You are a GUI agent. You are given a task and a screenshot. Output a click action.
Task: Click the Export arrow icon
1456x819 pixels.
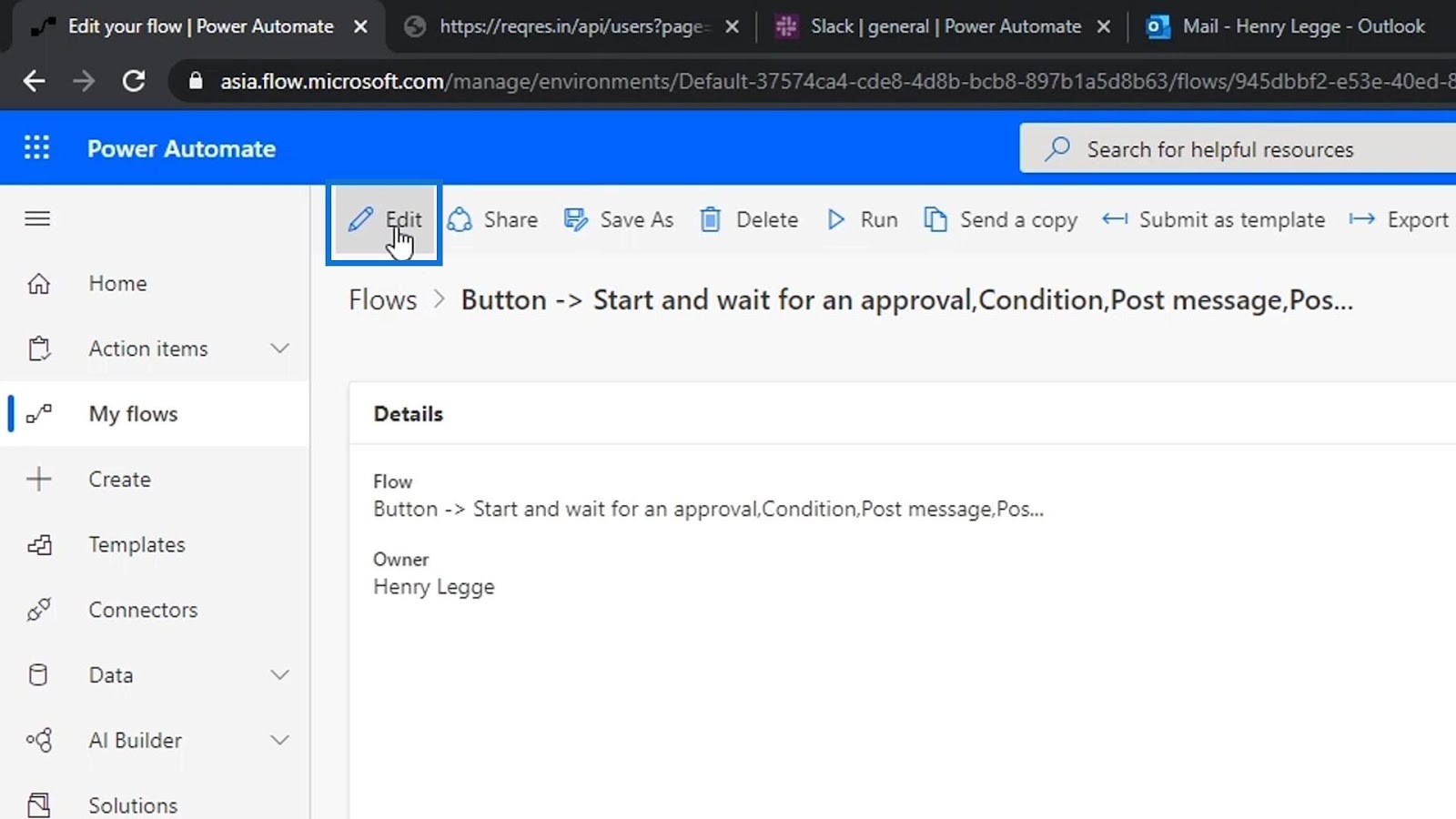1362,219
